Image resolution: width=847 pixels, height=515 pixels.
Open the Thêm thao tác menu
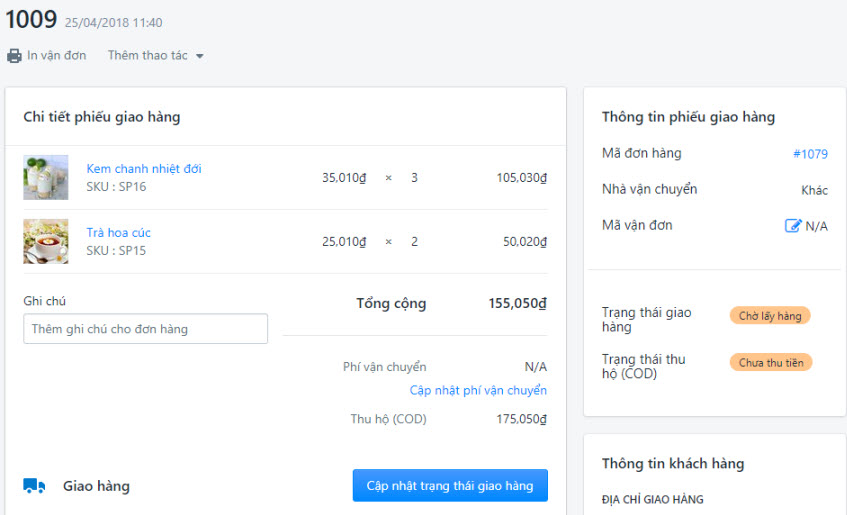click(x=155, y=56)
